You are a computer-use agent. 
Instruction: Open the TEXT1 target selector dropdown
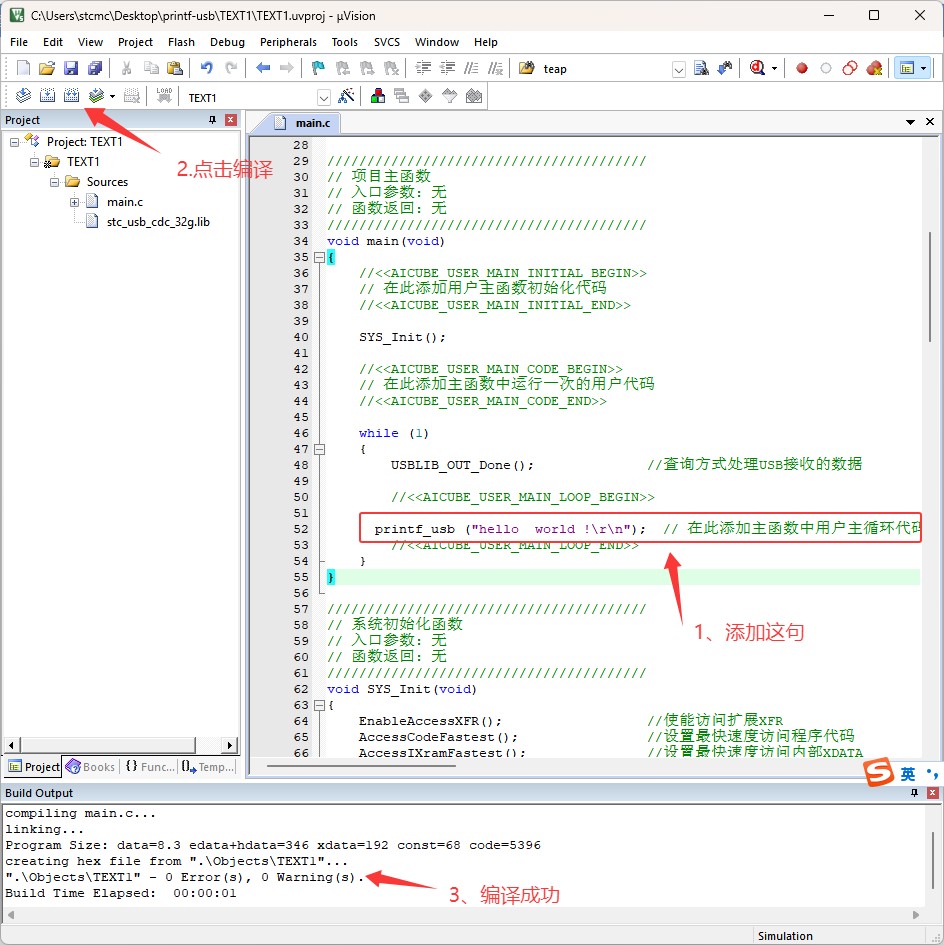pos(324,97)
